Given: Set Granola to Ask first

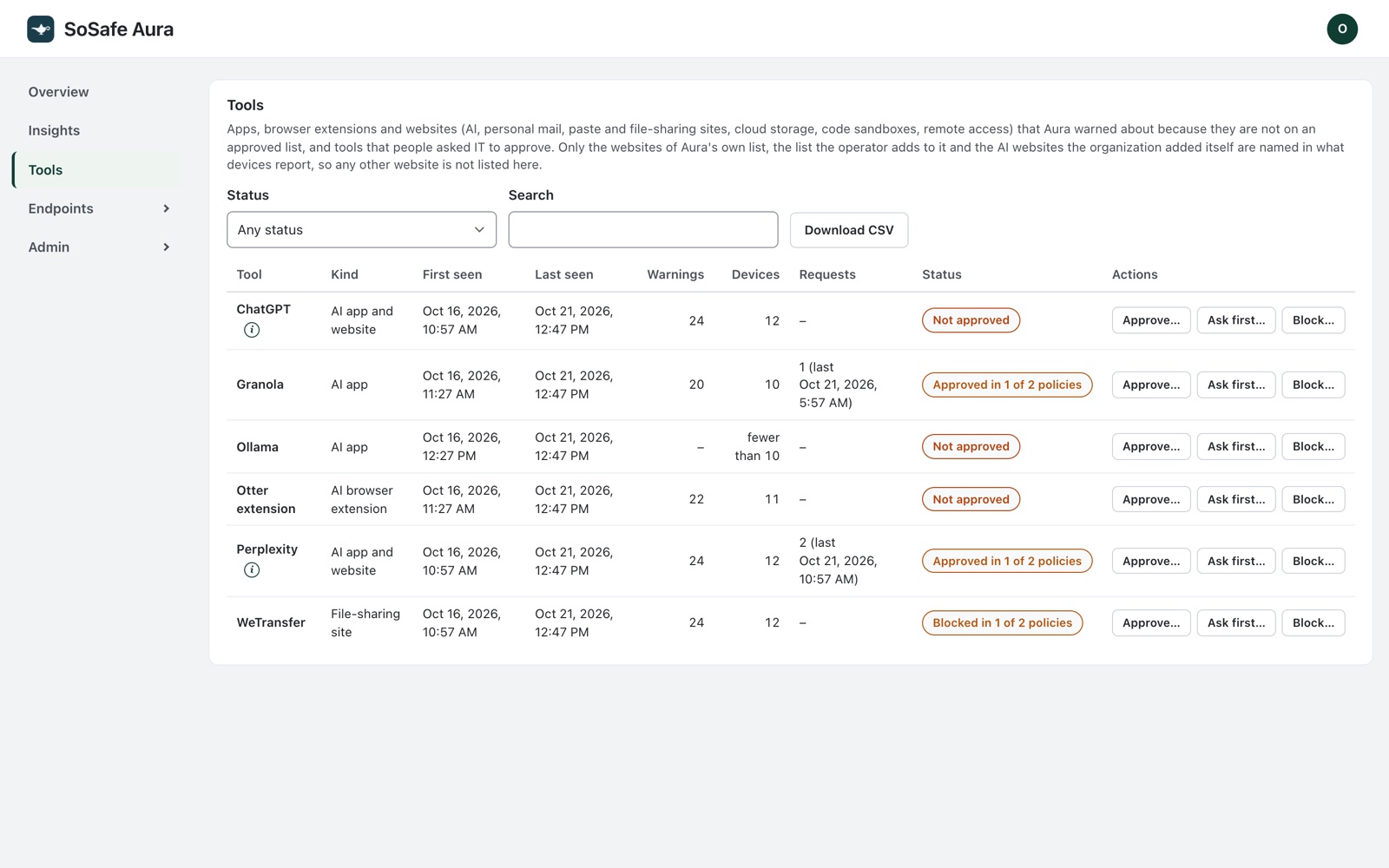Looking at the screenshot, I should pyautogui.click(x=1236, y=385).
